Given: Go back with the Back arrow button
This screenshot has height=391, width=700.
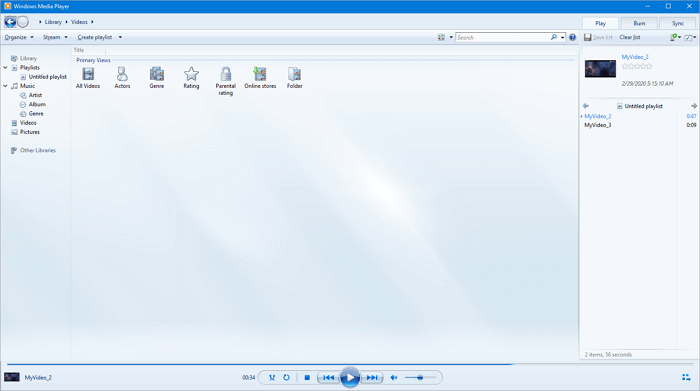Looking at the screenshot, I should 10,21.
